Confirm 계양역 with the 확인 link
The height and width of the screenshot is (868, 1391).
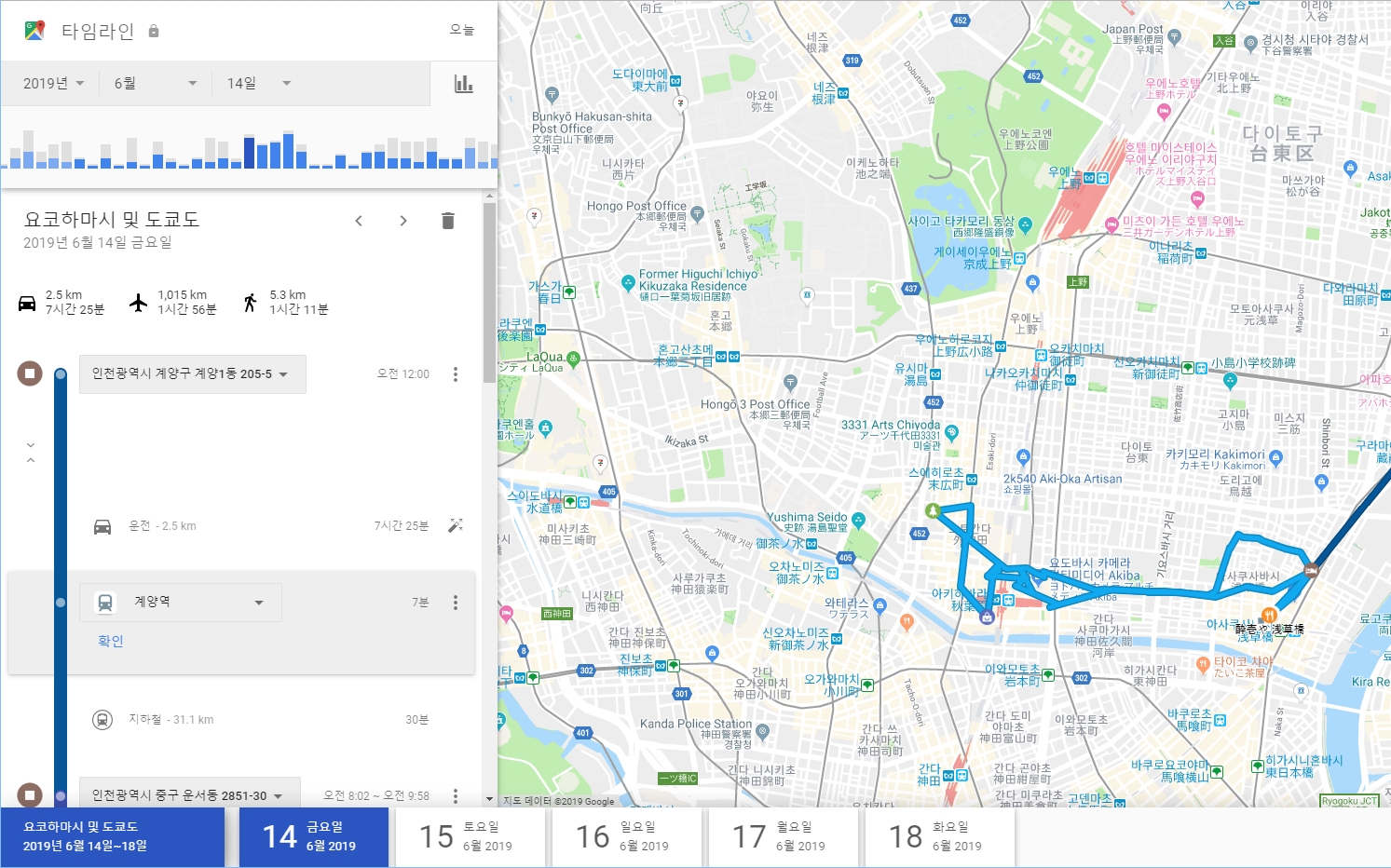coord(110,641)
